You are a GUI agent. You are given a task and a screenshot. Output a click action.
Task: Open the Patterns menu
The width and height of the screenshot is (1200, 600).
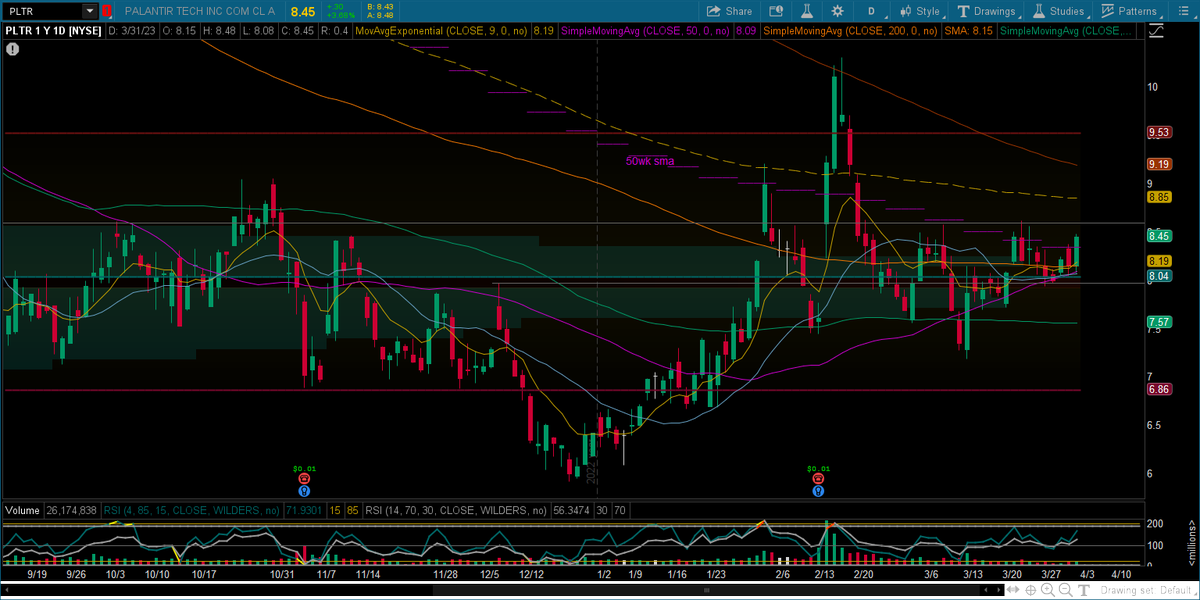coord(1128,11)
